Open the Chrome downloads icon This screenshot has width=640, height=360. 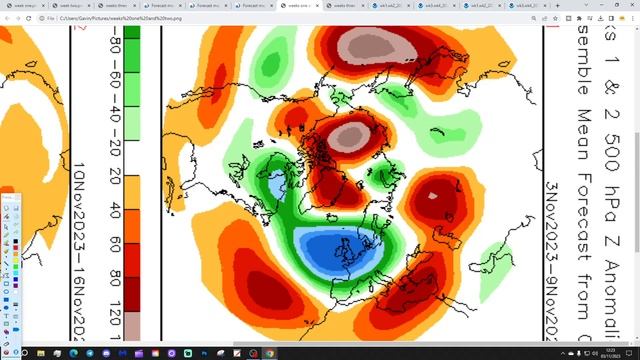click(600, 18)
